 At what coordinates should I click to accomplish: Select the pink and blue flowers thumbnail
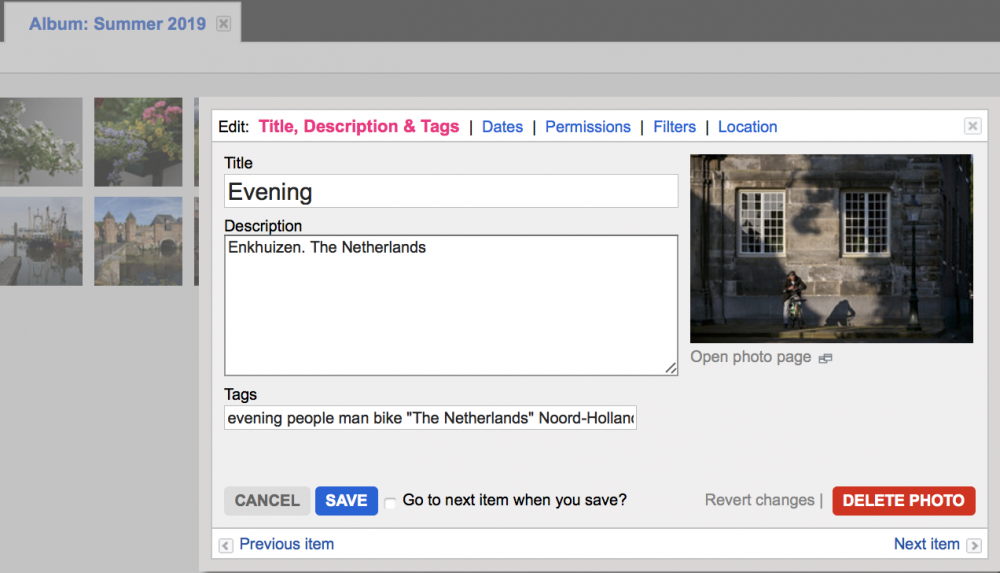click(138, 142)
